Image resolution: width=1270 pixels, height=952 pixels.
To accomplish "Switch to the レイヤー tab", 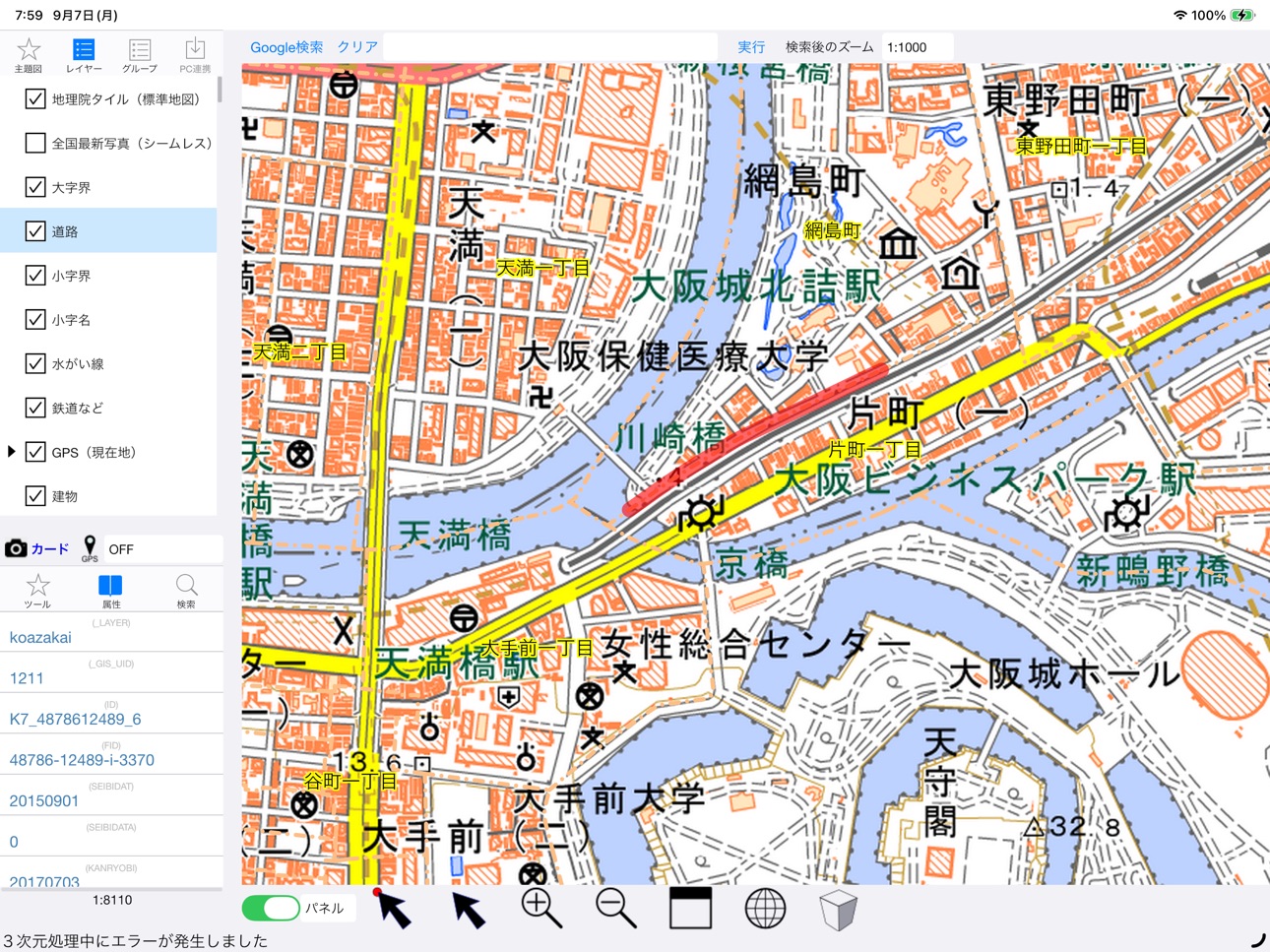I will (x=84, y=55).
